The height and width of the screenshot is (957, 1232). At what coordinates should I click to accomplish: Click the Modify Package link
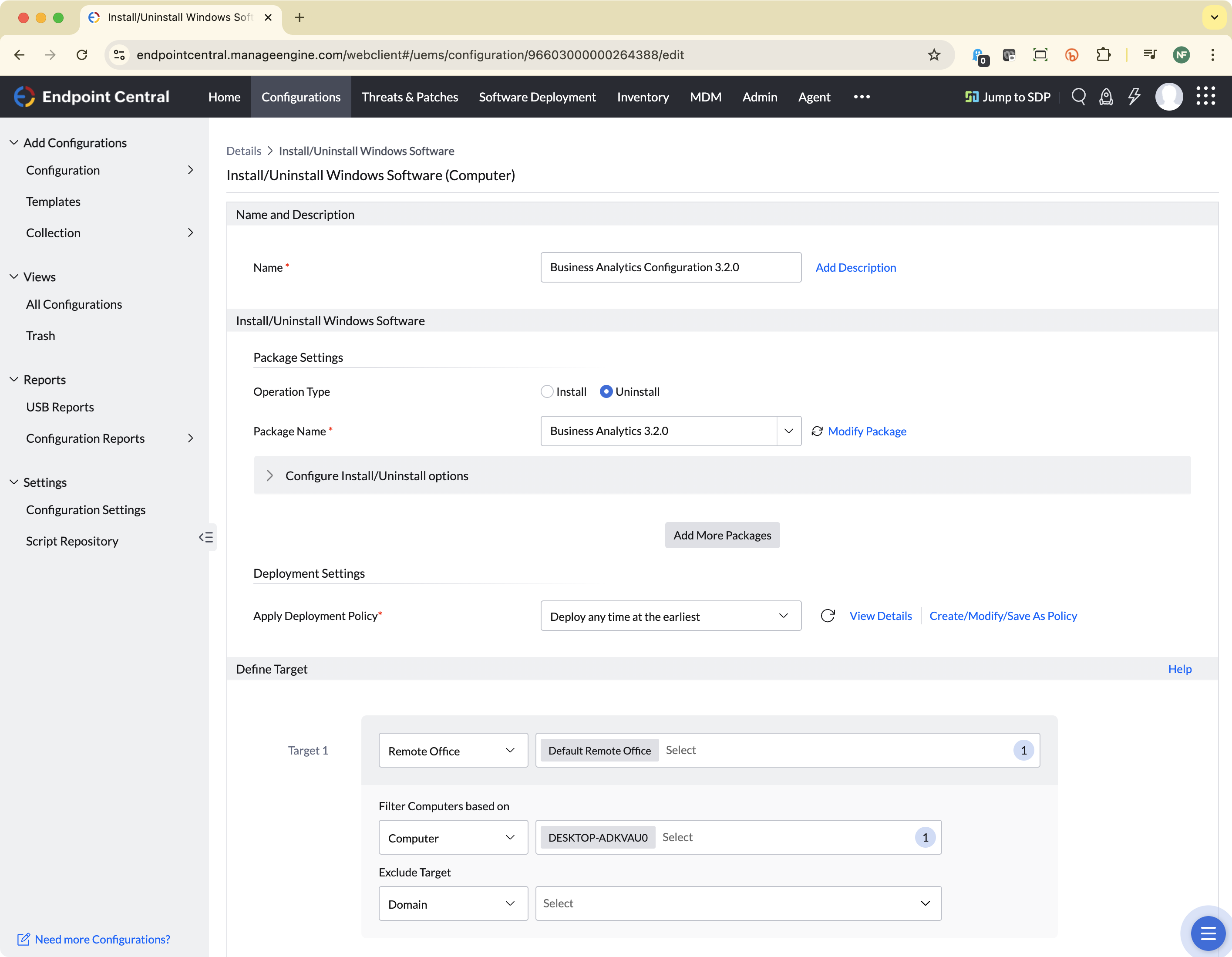(866, 431)
